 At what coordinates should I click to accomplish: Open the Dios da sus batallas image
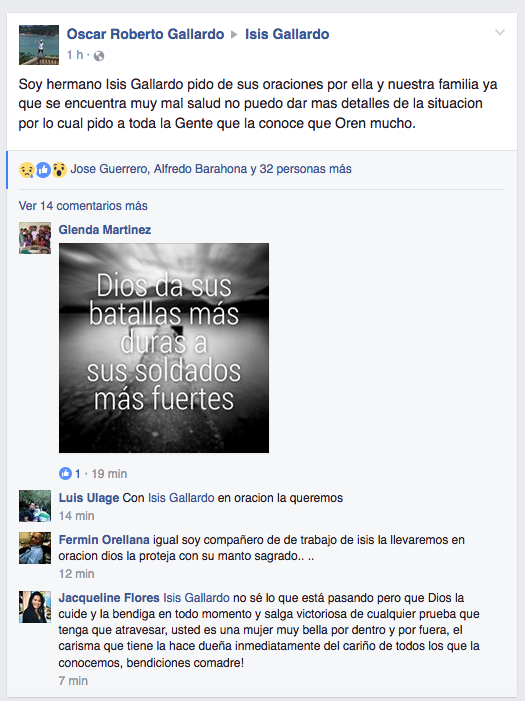pyautogui.click(x=164, y=348)
